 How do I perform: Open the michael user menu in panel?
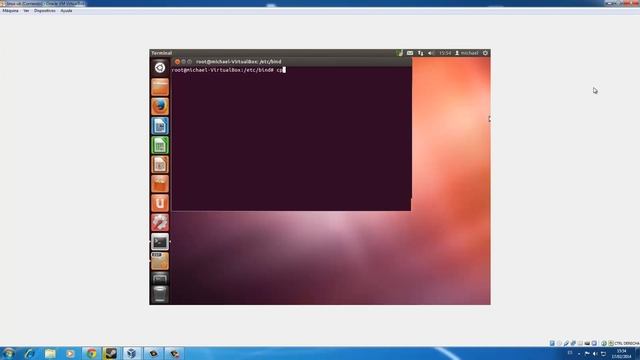click(467, 53)
